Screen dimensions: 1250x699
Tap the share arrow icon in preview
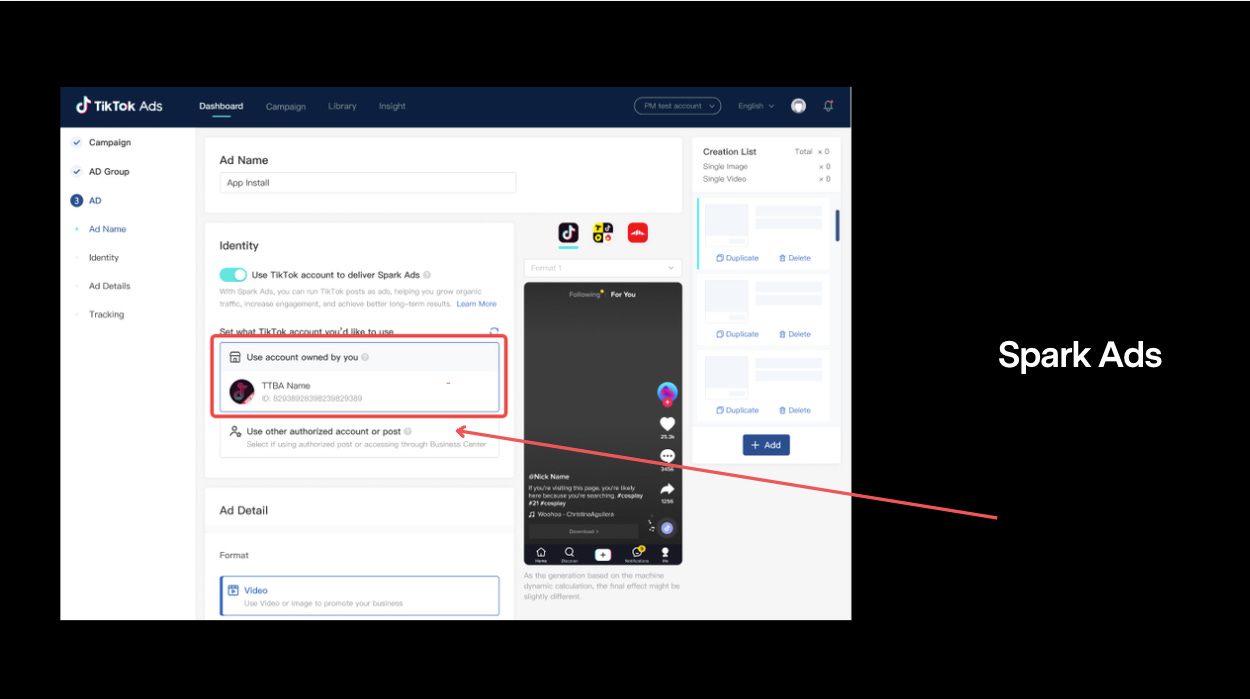[667, 489]
